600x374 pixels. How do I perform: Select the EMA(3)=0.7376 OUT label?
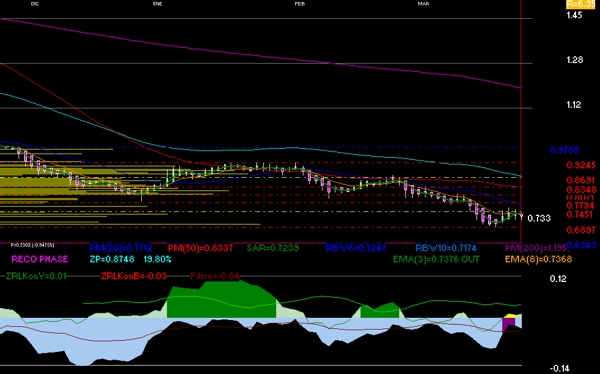tap(436, 259)
